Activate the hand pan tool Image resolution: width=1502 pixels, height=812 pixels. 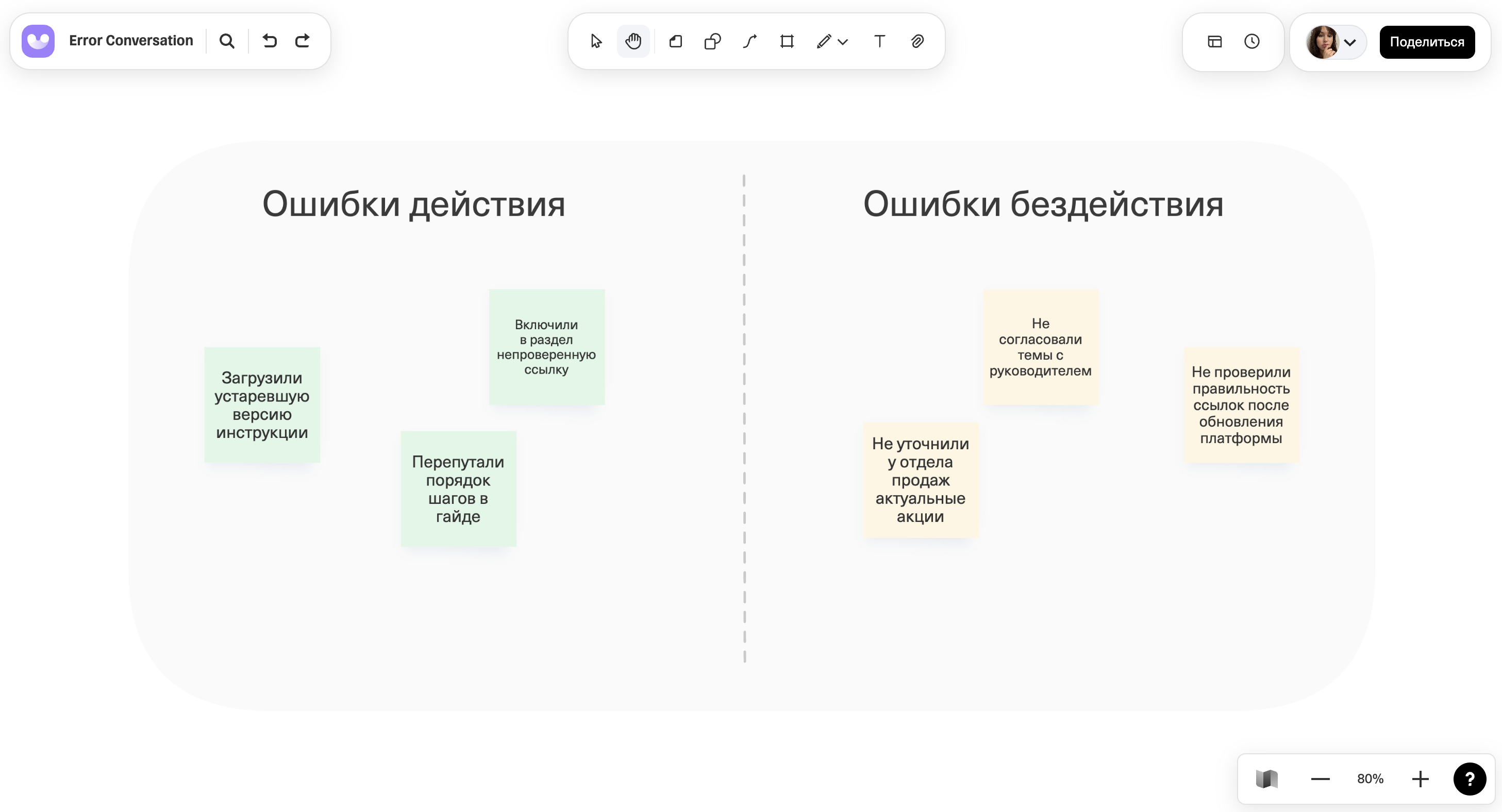point(633,41)
